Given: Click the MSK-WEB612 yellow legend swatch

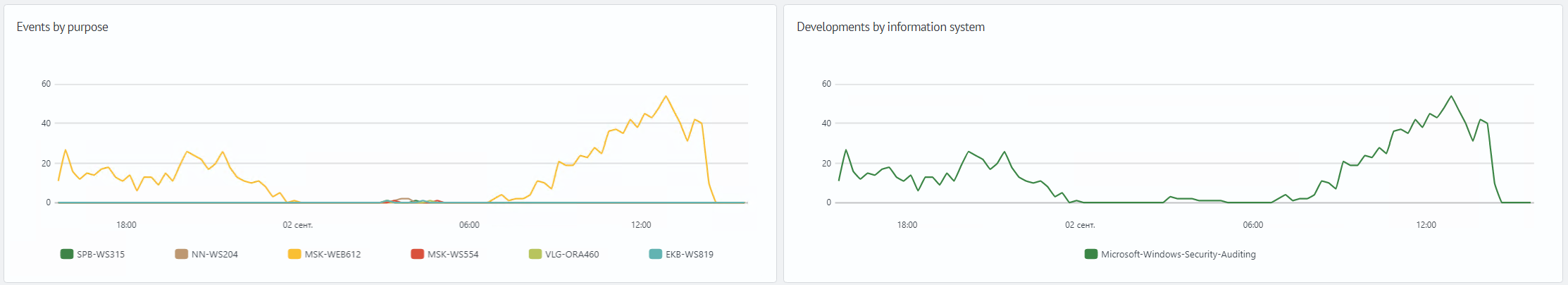Looking at the screenshot, I should [294, 254].
